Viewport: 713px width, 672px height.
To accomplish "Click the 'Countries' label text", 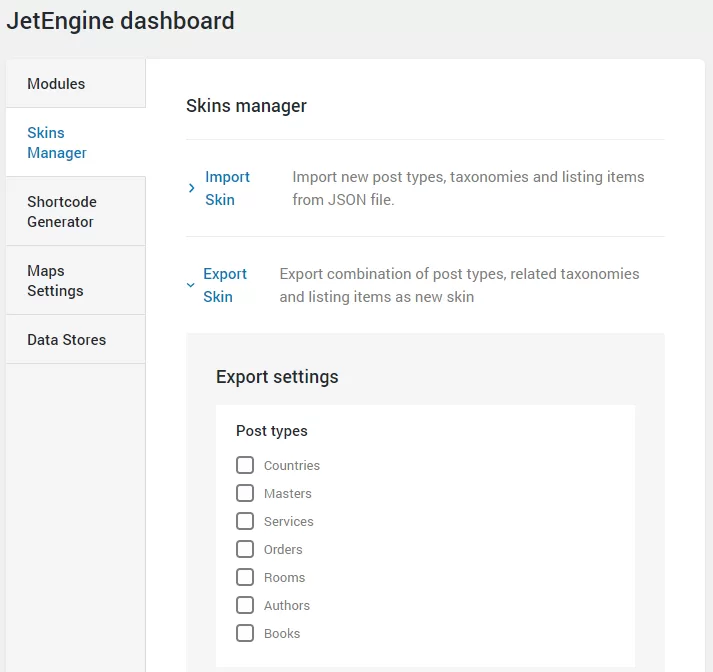I will click(x=292, y=466).
